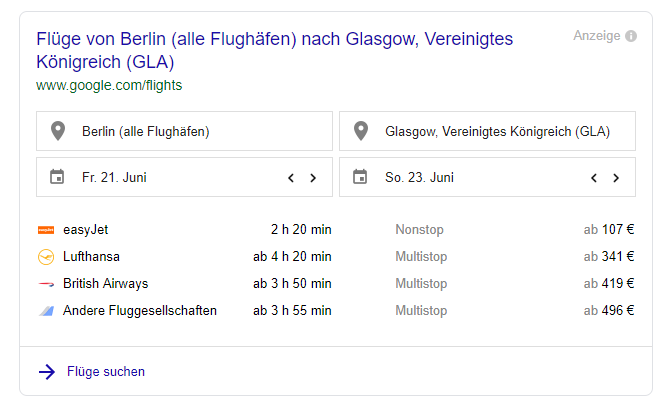Viewport: 662px width, 407px height.
Task: Click the Anzeige info icon
Action: (x=631, y=36)
